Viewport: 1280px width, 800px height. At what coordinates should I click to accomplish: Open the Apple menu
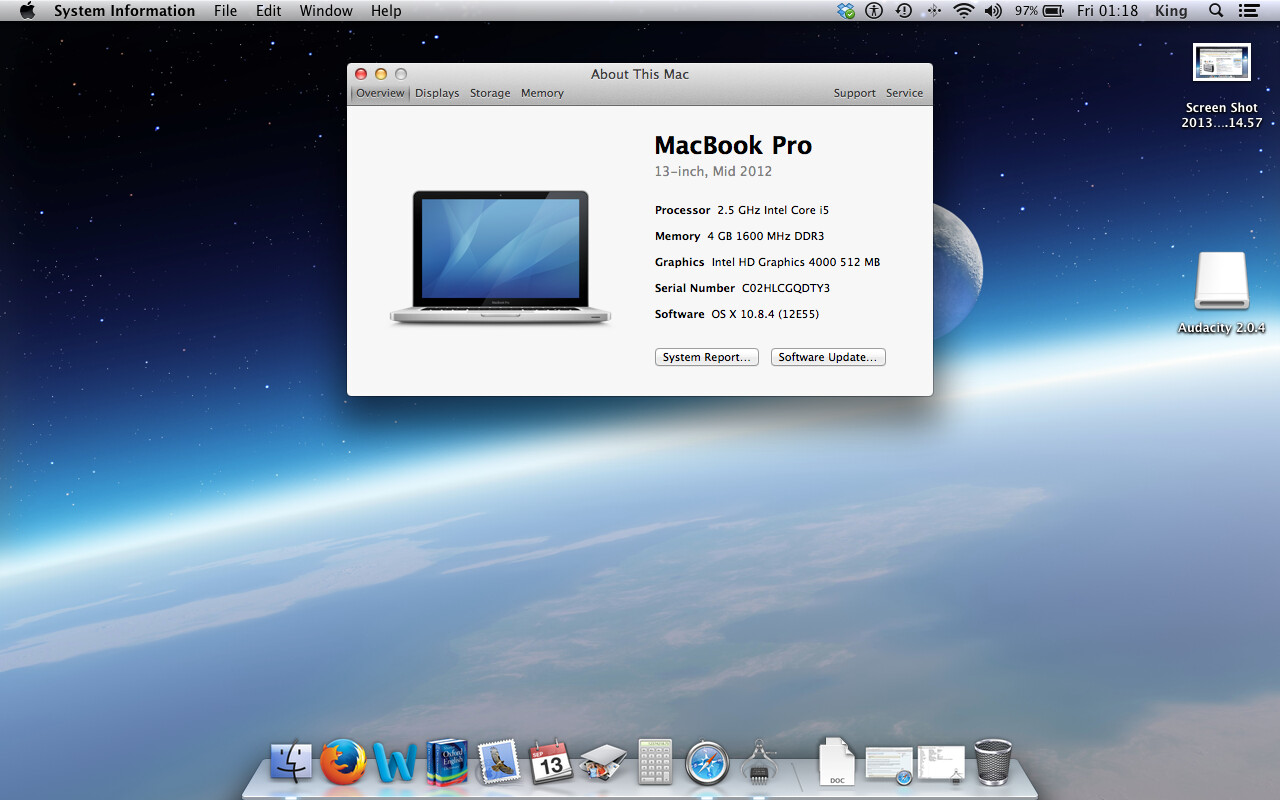[27, 11]
